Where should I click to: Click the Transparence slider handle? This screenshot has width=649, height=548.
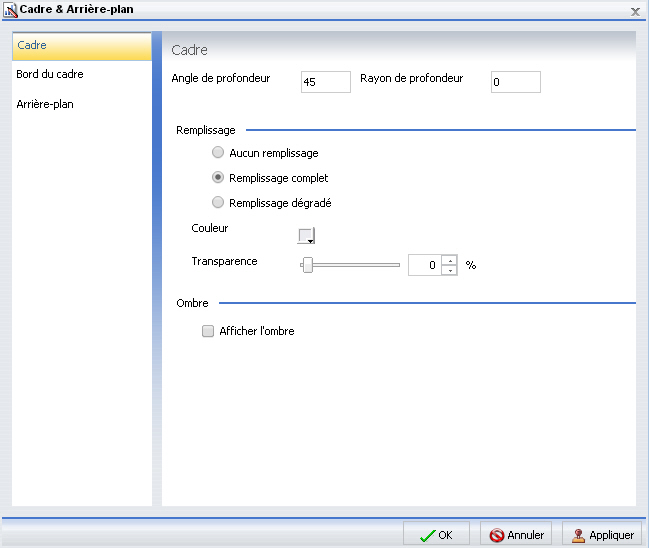pos(308,265)
